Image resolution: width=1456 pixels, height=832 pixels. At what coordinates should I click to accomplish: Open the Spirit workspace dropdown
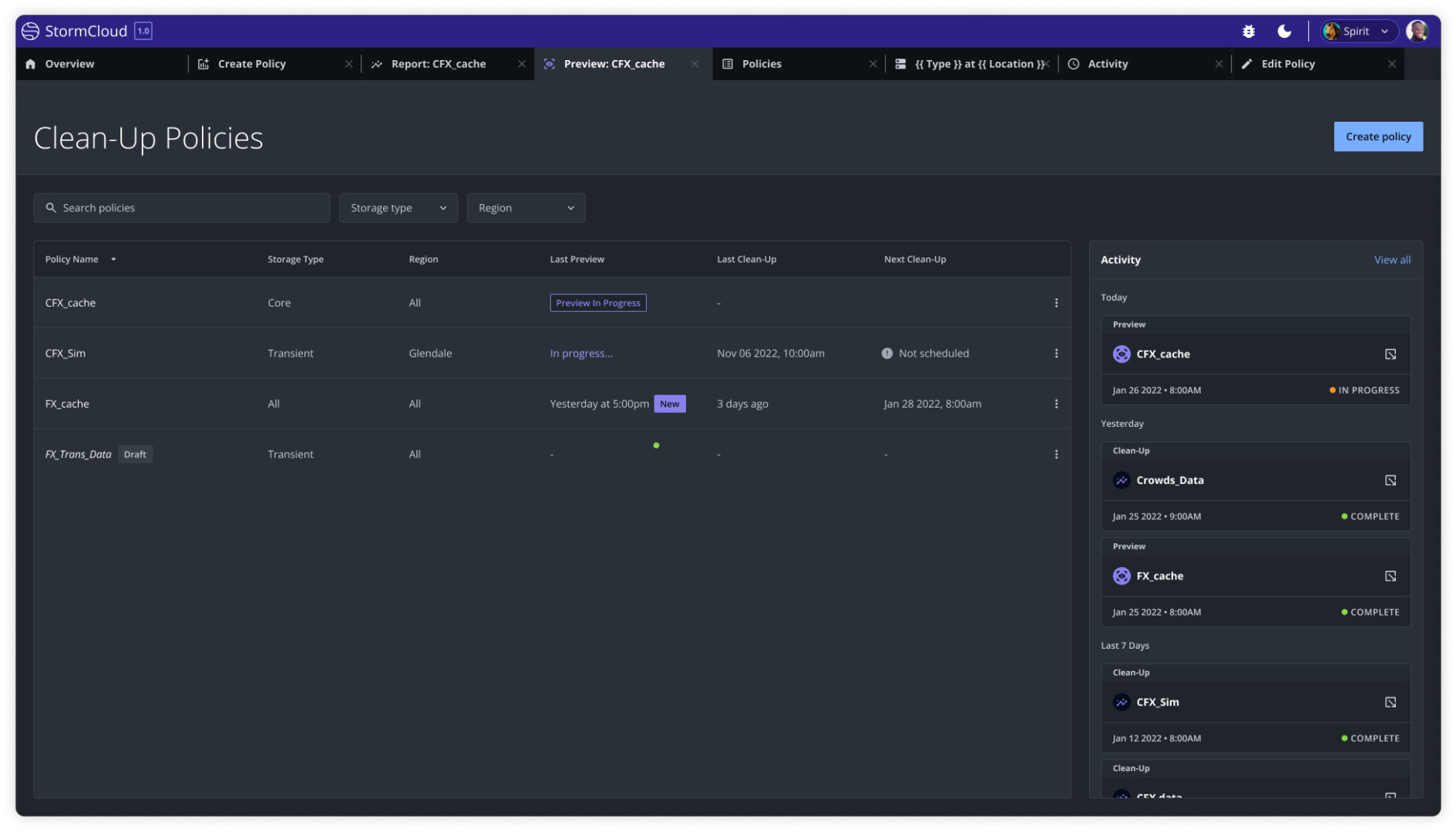(x=1359, y=31)
